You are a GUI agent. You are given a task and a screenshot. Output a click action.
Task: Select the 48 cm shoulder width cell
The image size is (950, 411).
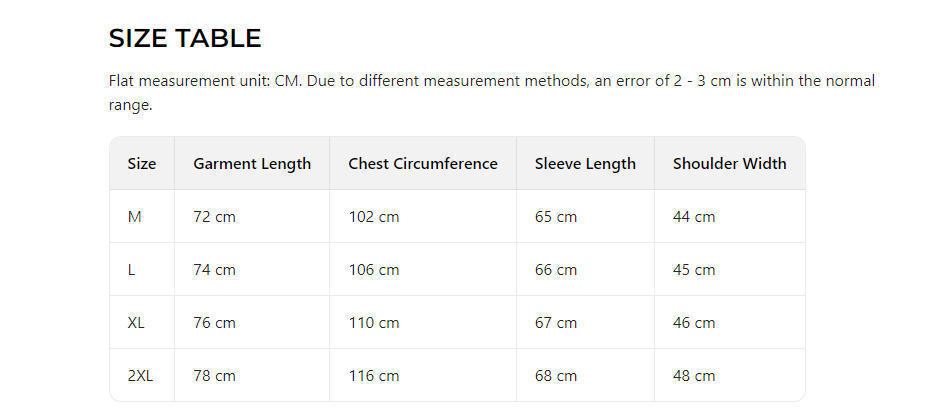[694, 376]
